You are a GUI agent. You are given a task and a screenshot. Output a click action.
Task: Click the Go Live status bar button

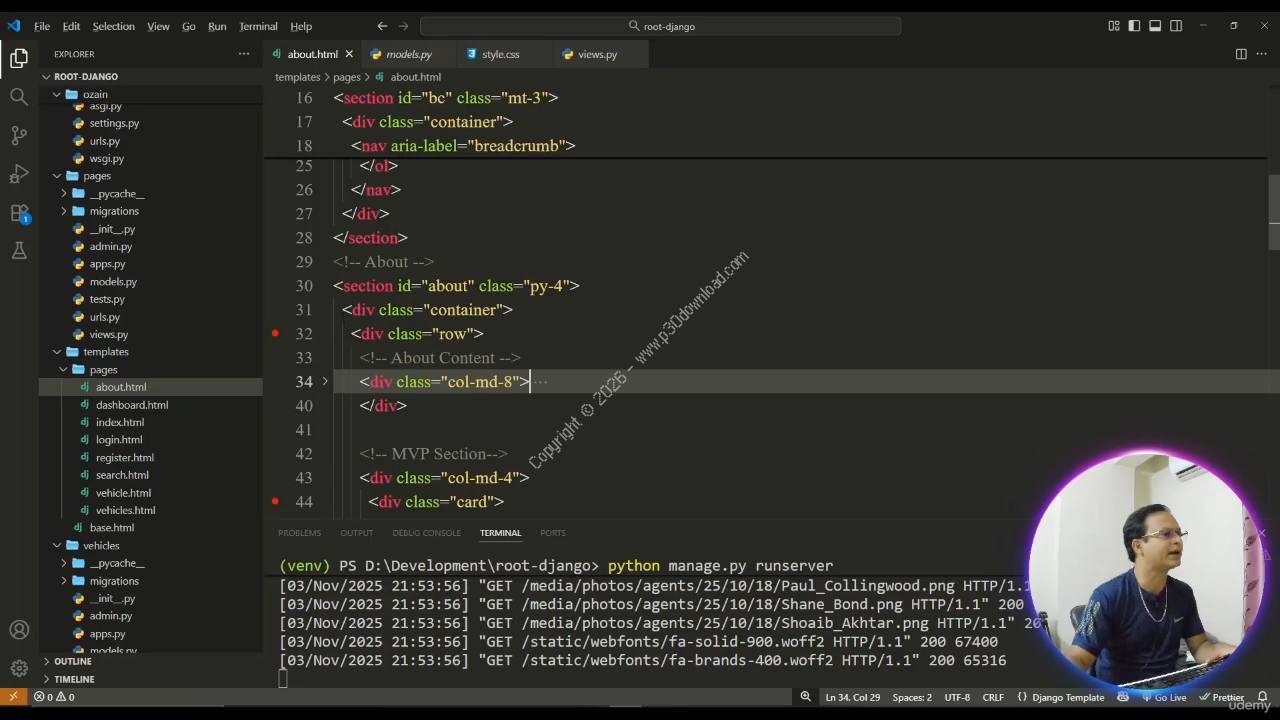click(1164, 697)
